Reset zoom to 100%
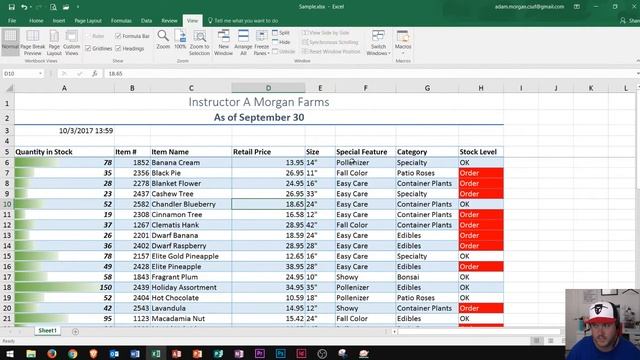 click(180, 40)
